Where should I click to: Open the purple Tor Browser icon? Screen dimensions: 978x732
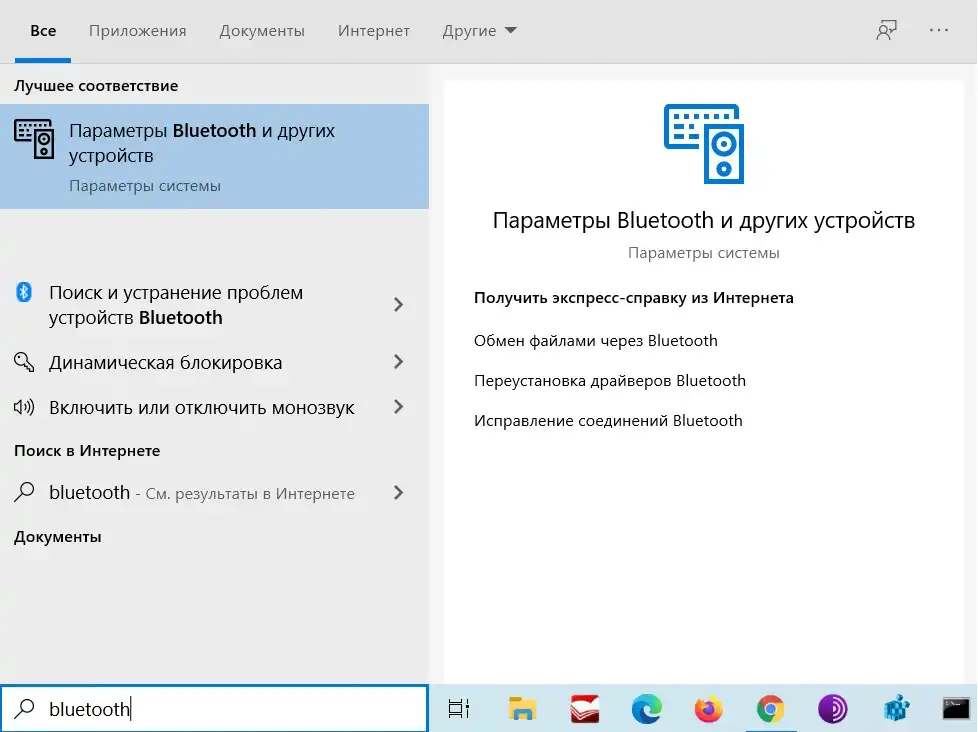tap(833, 708)
